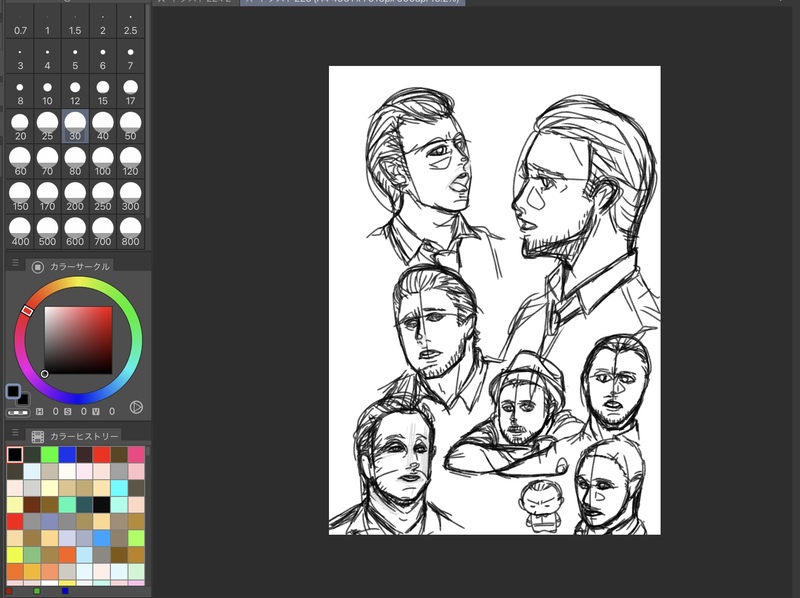Select the 12 brush size preset
800x598 pixels.
pos(75,92)
